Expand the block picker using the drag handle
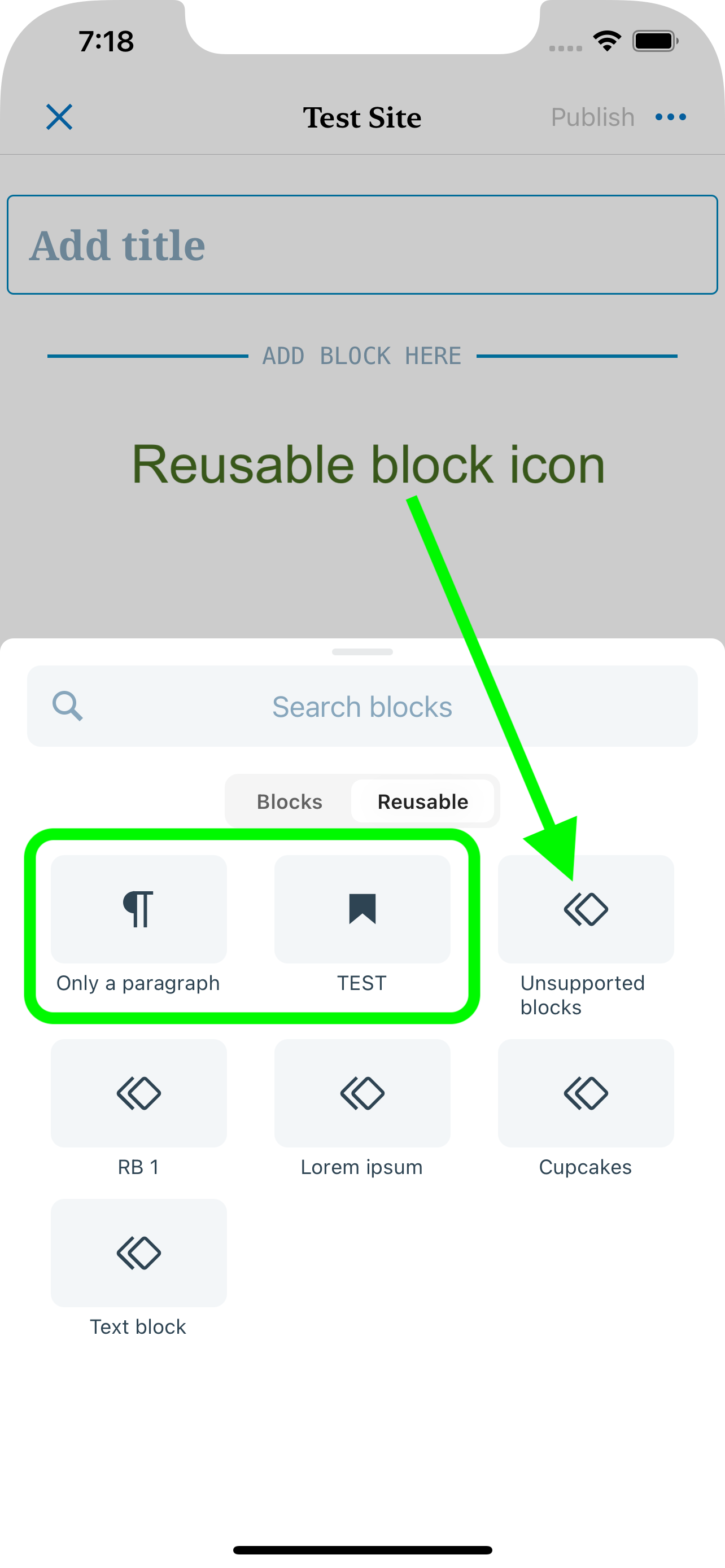 [x=362, y=651]
